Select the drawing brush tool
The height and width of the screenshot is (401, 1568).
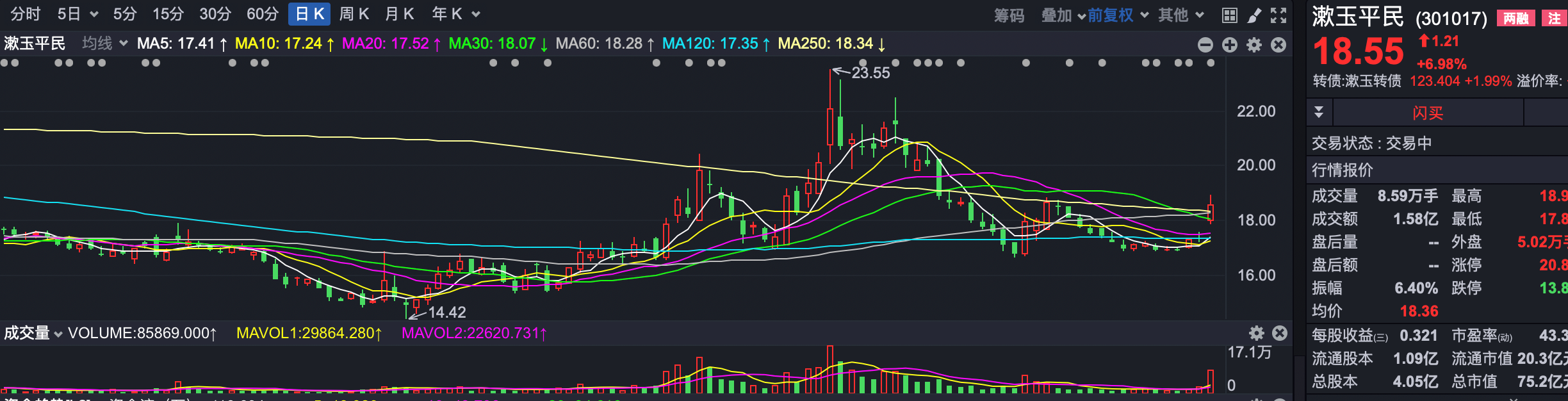1254,15
